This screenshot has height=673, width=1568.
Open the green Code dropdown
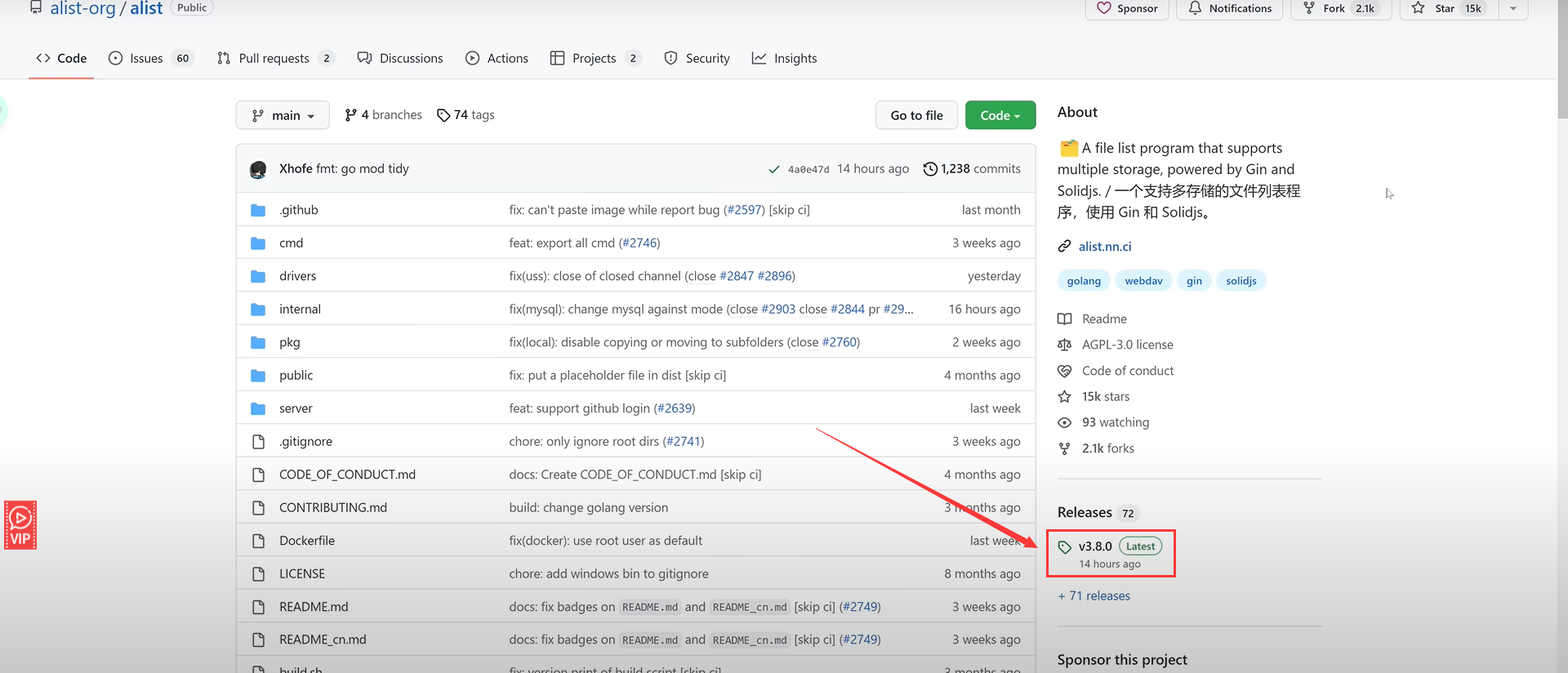tap(1000, 115)
